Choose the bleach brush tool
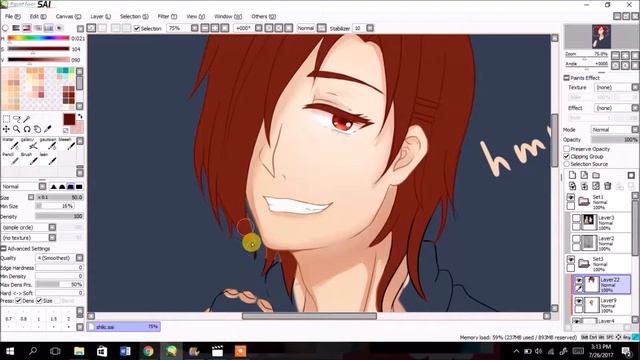Viewport: 640px width, 360px height. (67, 144)
